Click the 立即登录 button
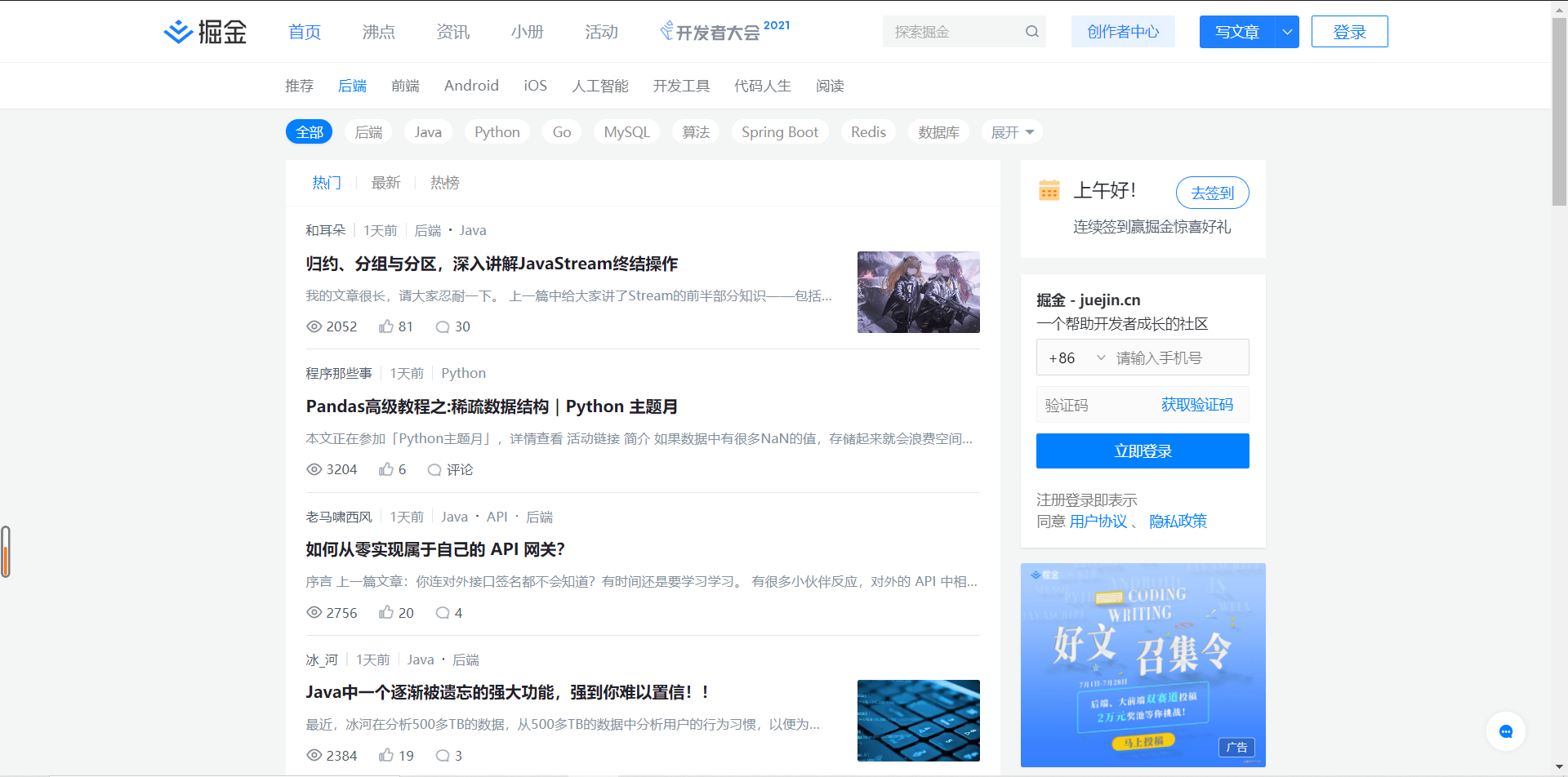 click(x=1143, y=451)
